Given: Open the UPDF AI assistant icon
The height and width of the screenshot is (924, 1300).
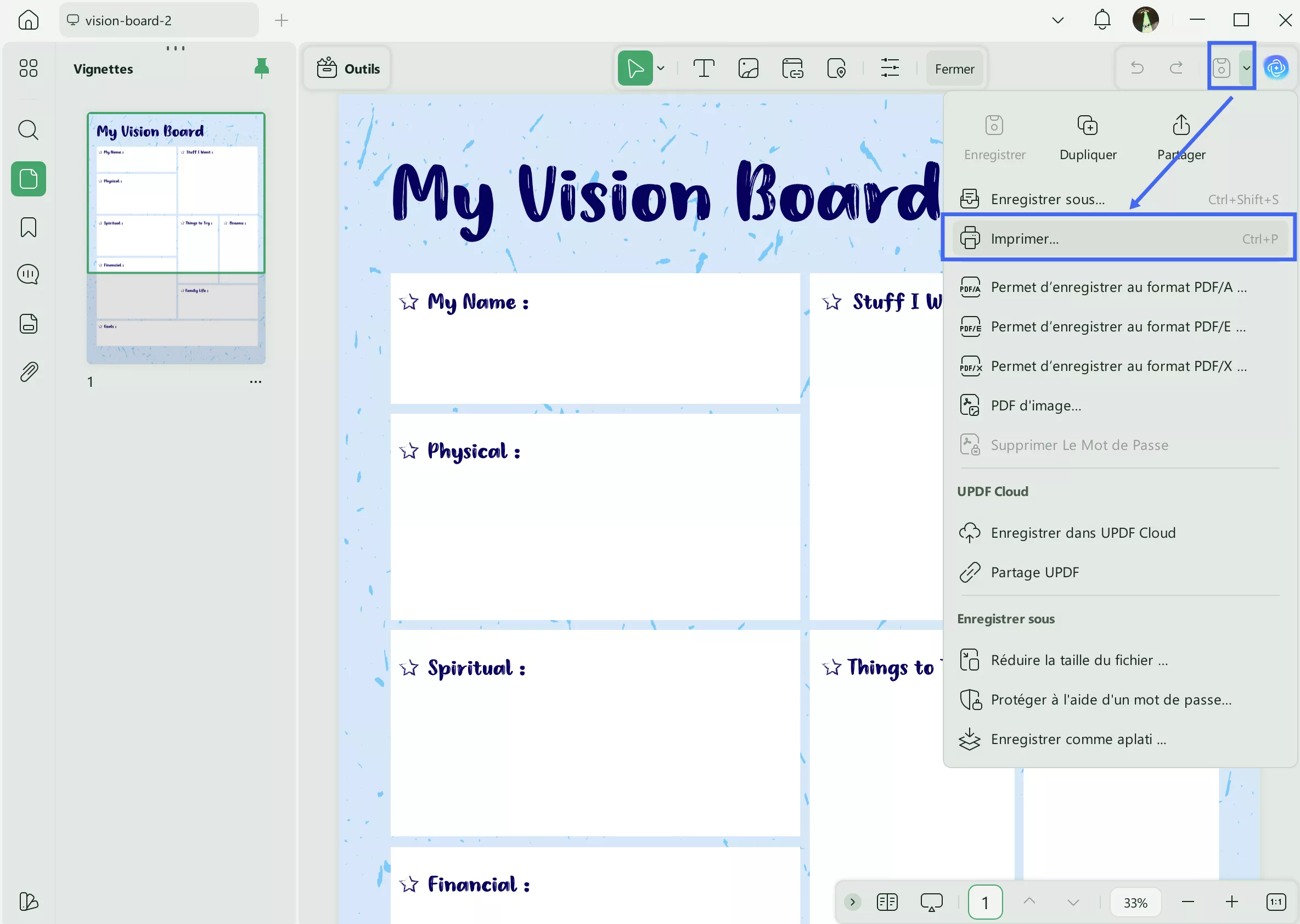Looking at the screenshot, I should tap(1276, 68).
